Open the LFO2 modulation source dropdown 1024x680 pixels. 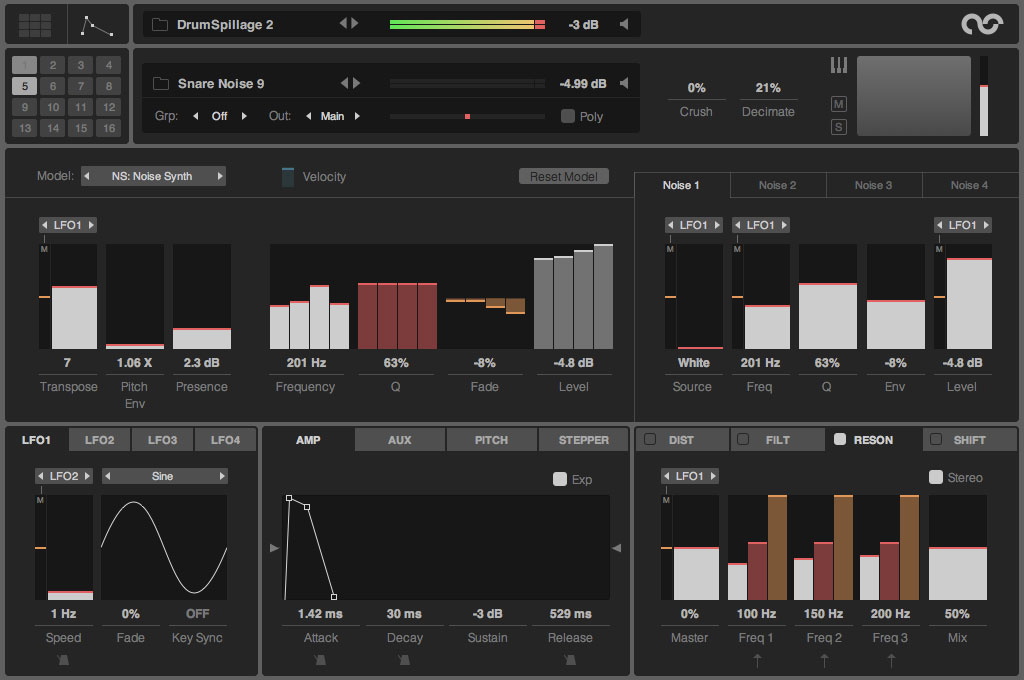point(64,476)
